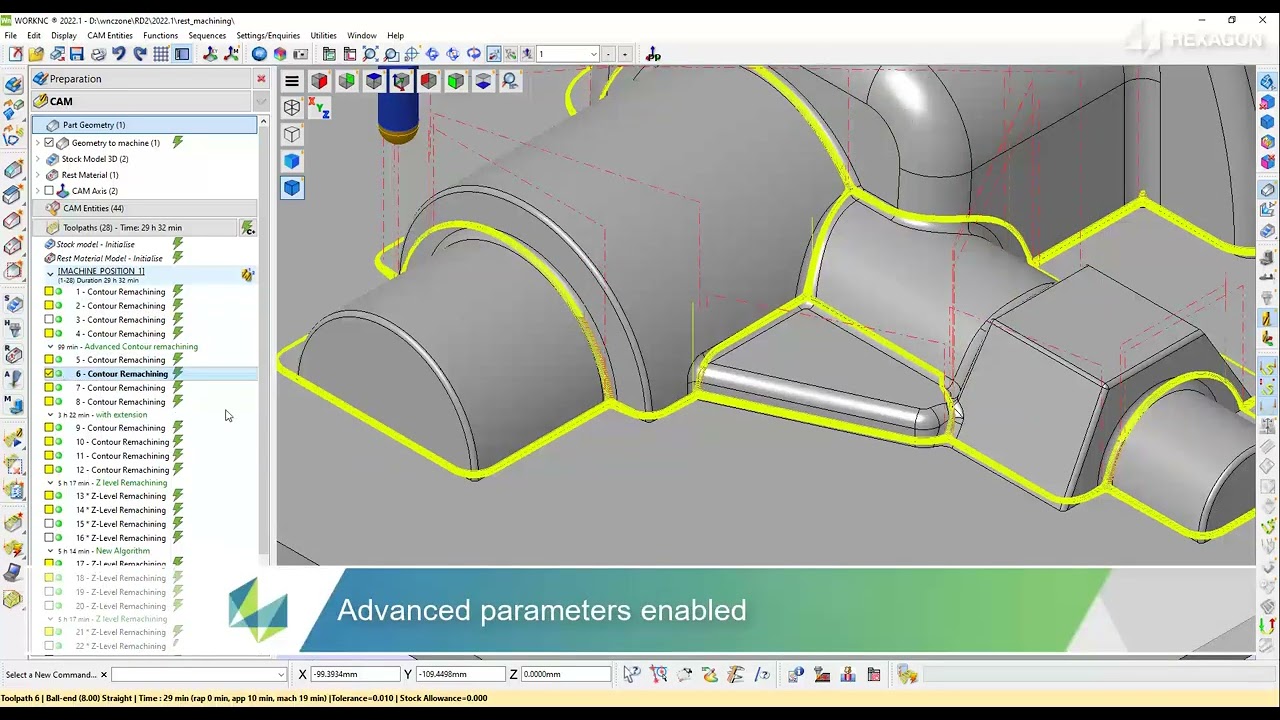Viewport: 1280px width, 720px height.
Task: Toggle checkbox of 15 * Z-Level Remachining
Action: tap(49, 524)
